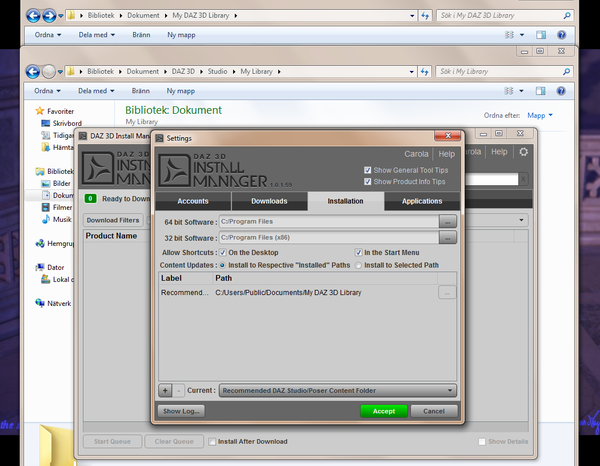The height and width of the screenshot is (466, 600).
Task: Browse for 64 bit Software folder
Action: coord(447,222)
